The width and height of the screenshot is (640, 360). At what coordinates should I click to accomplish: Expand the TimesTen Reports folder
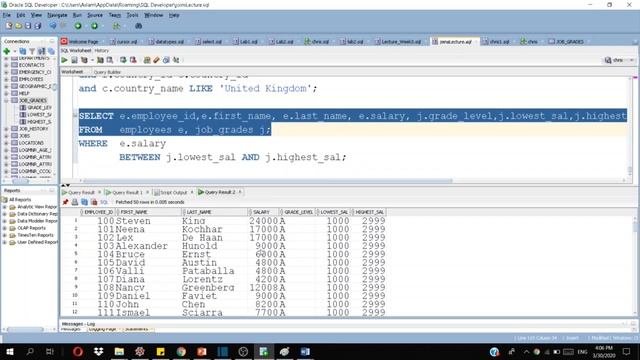tap(5, 235)
